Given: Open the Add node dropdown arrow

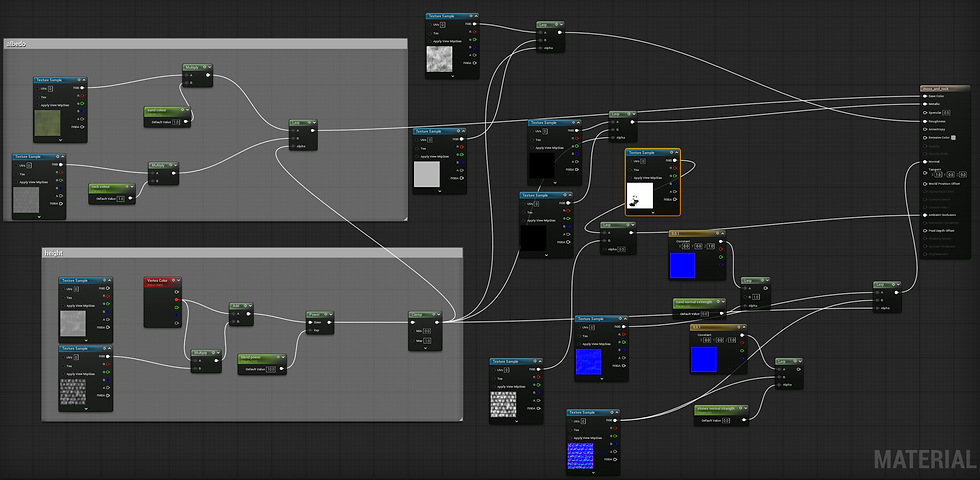Looking at the screenshot, I should coord(249,306).
